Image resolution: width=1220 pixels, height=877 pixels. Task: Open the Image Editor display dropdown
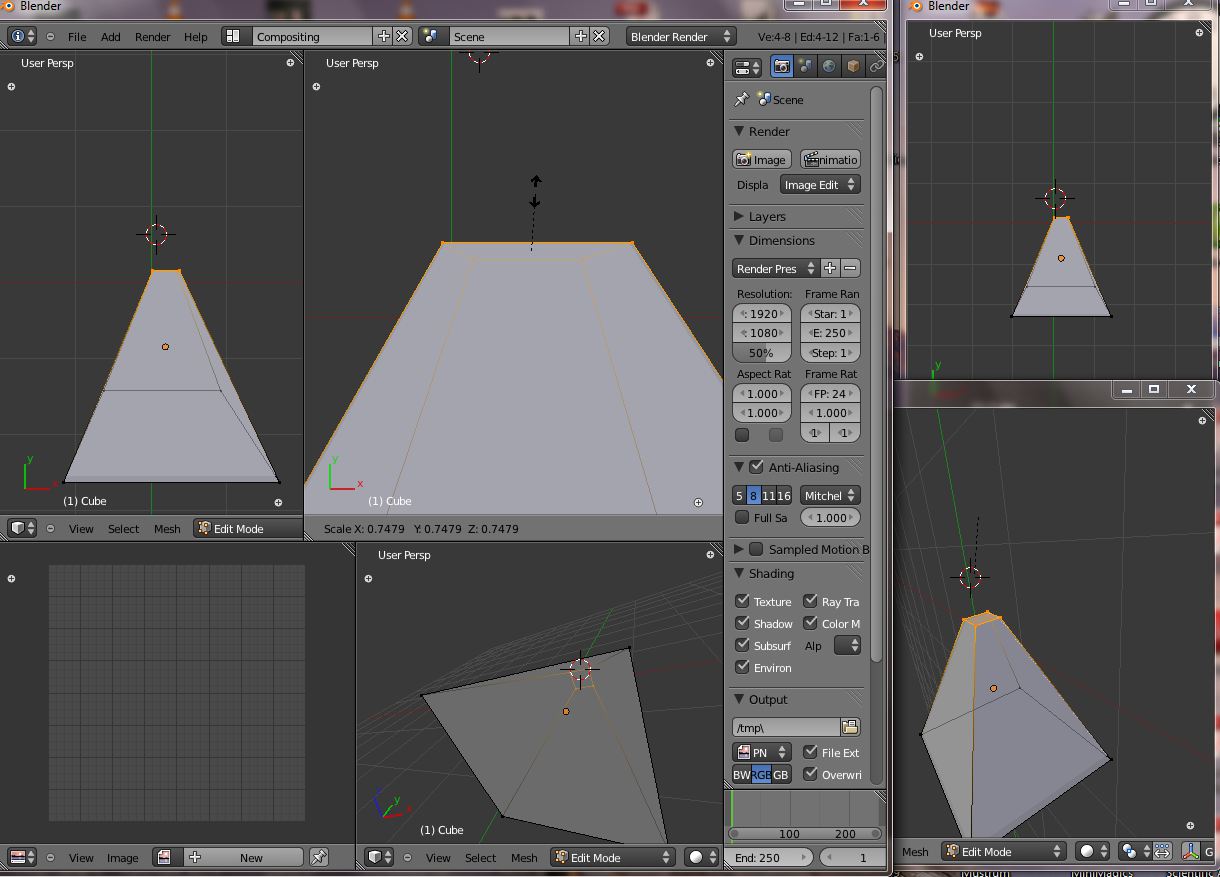point(820,185)
